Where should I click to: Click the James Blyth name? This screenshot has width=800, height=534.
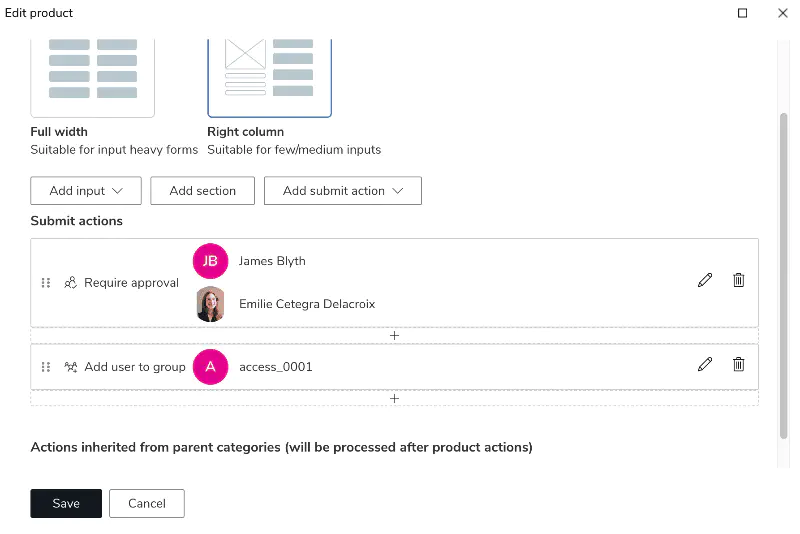coord(272,261)
